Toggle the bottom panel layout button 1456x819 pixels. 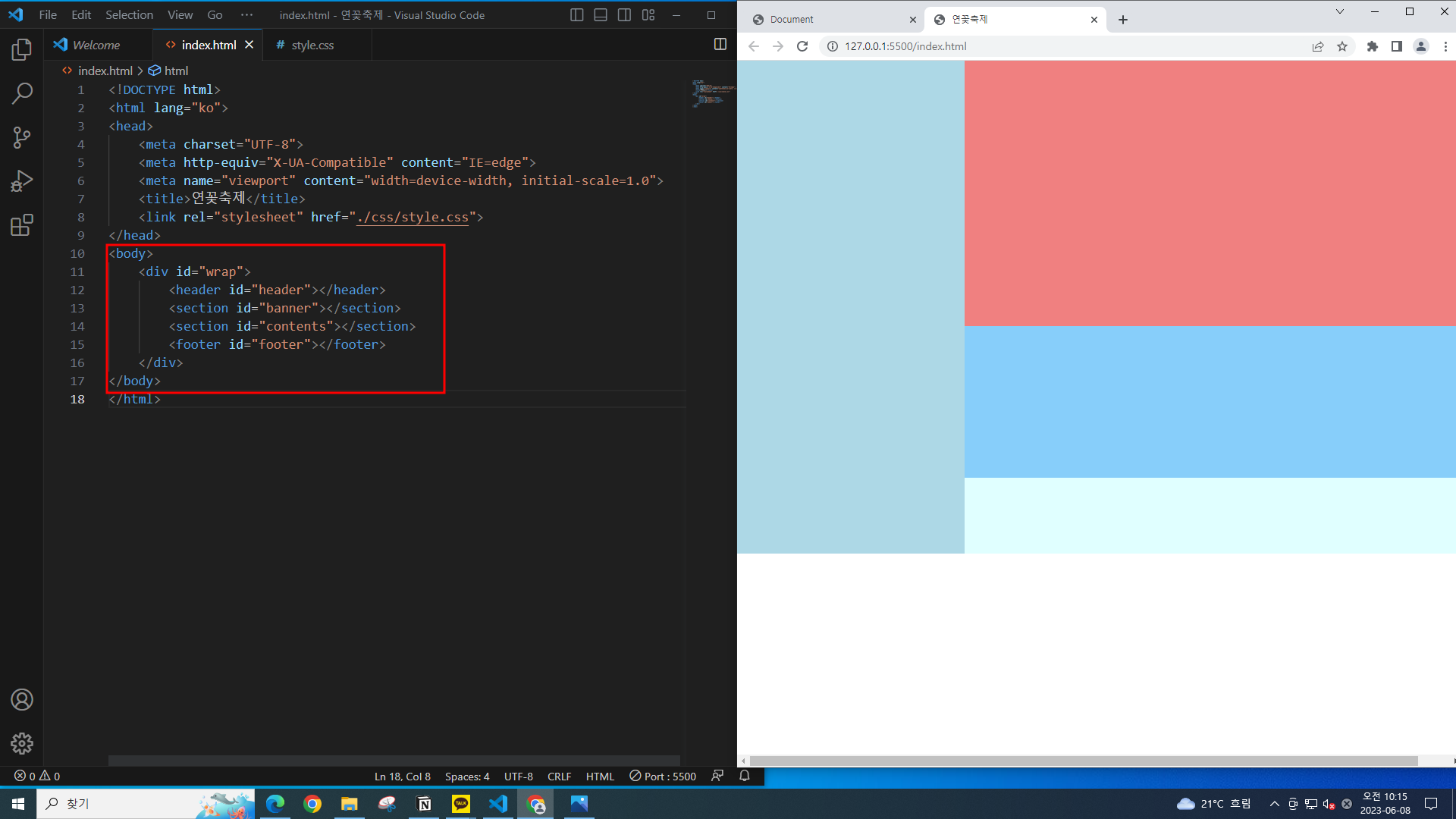click(601, 15)
